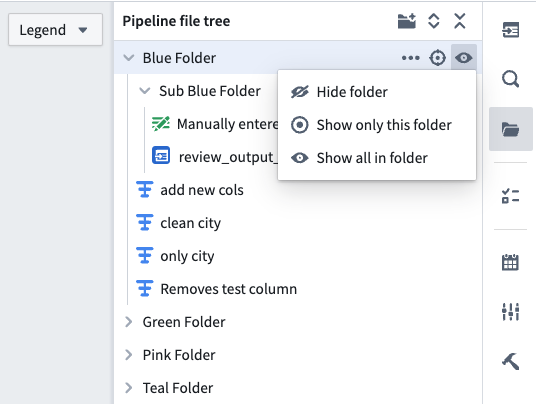Open the sliders settings sidebar icon
Image resolution: width=536 pixels, height=404 pixels.
[x=511, y=312]
